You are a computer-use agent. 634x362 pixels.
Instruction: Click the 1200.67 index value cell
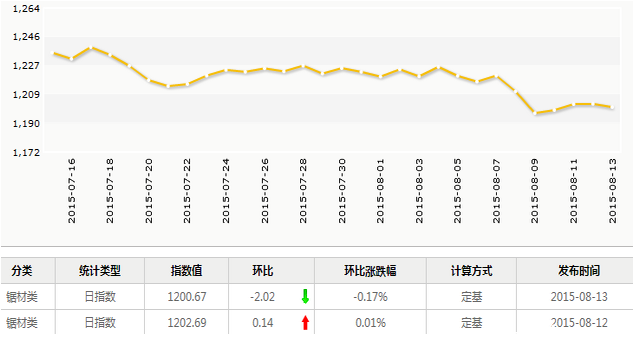click(x=187, y=297)
